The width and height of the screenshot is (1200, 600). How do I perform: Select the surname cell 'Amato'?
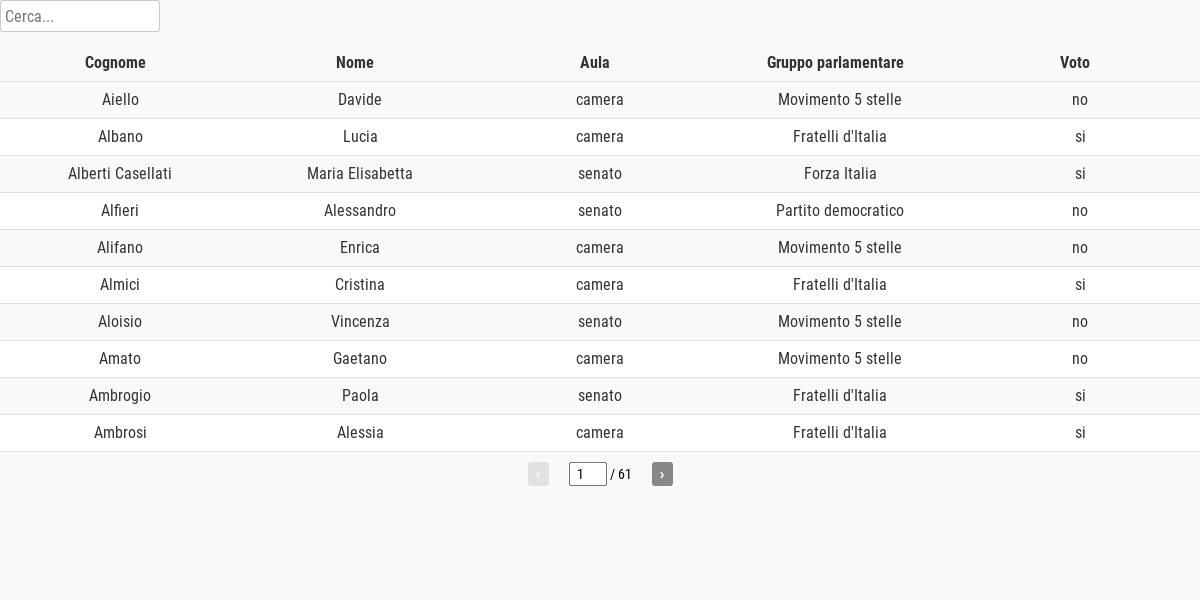pyautogui.click(x=120, y=359)
